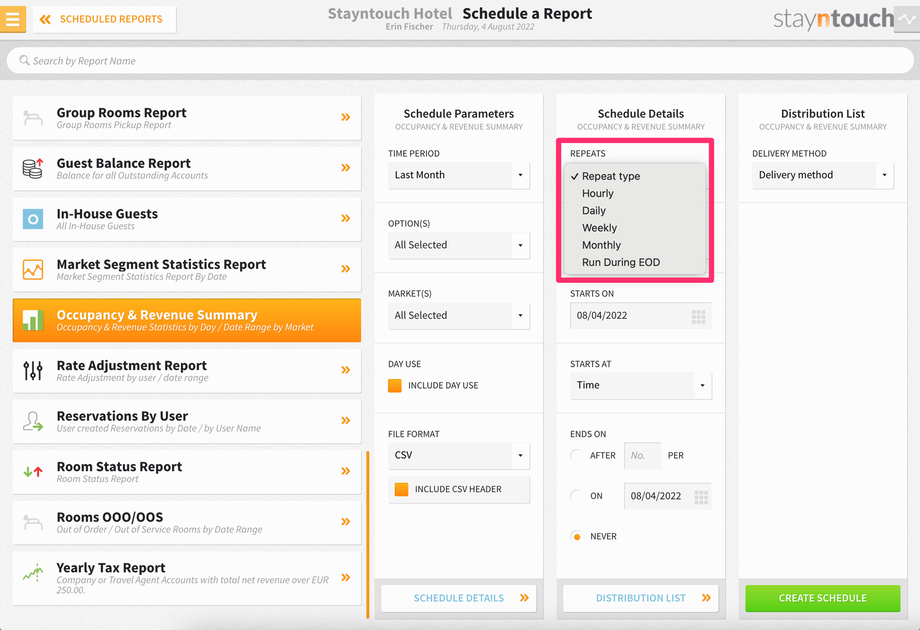
Task: Click the Occupancy & Revenue Summary bar icon
Action: [x=33, y=320]
